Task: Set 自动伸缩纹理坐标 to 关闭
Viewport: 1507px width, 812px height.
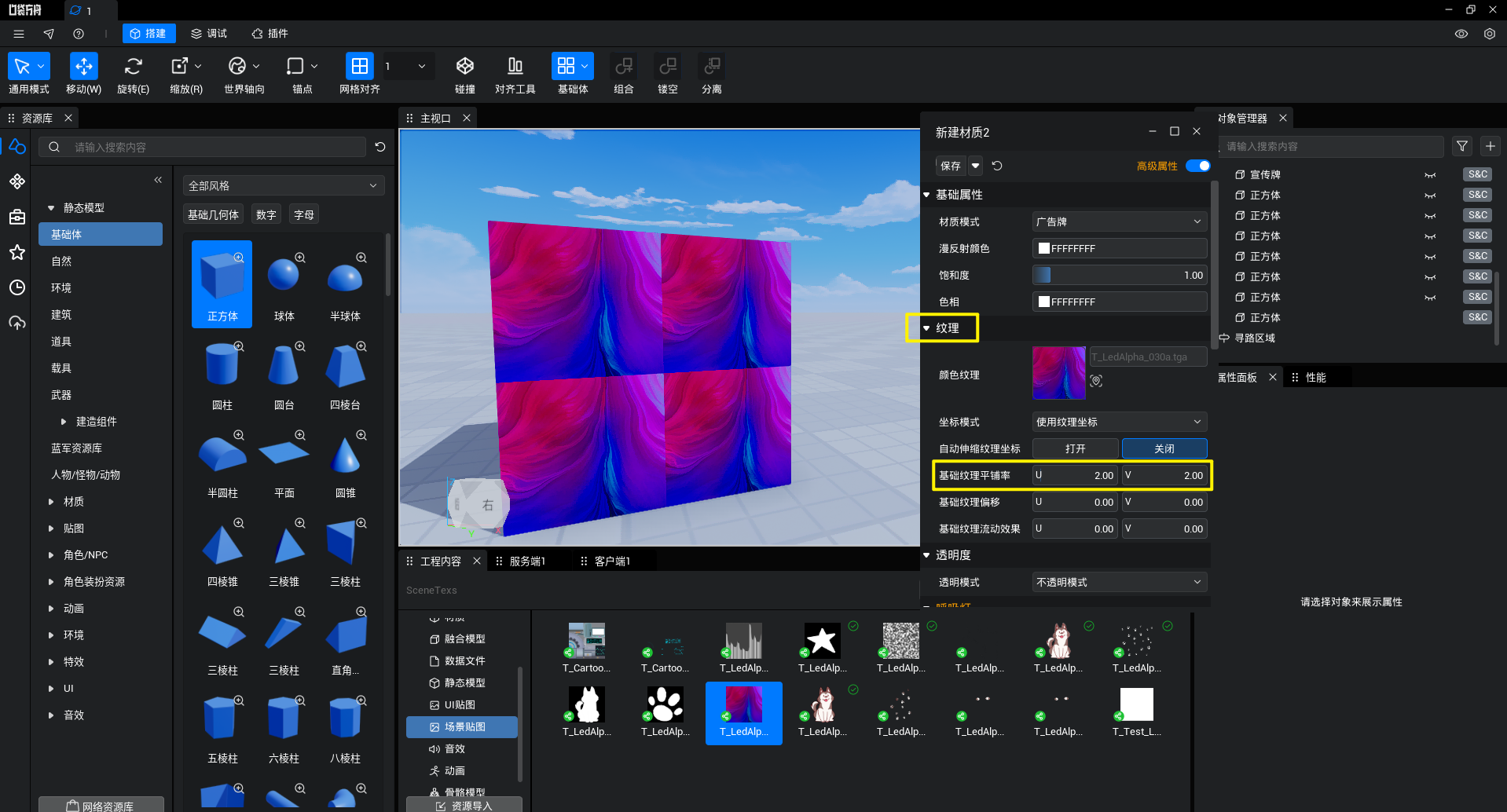Action: (1164, 448)
